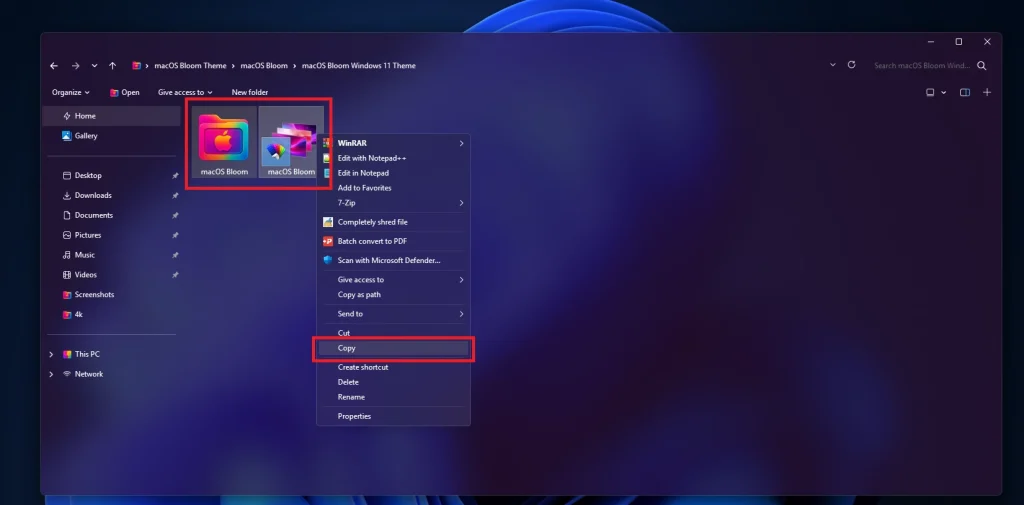Open the WinRAR submenu
1024x505 pixels.
393,143
